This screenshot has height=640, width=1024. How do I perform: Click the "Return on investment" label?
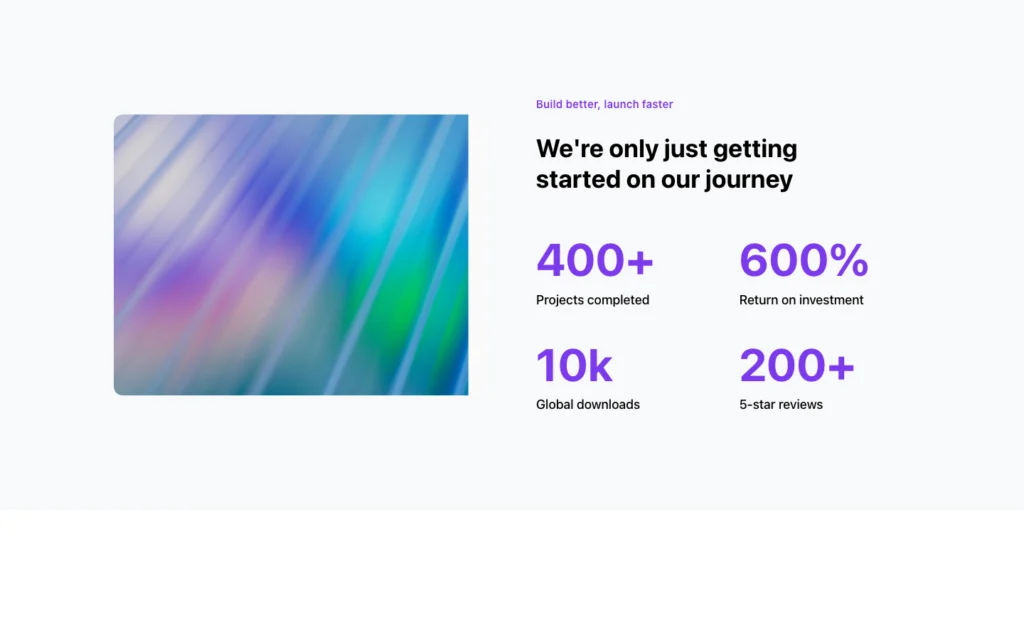click(801, 300)
